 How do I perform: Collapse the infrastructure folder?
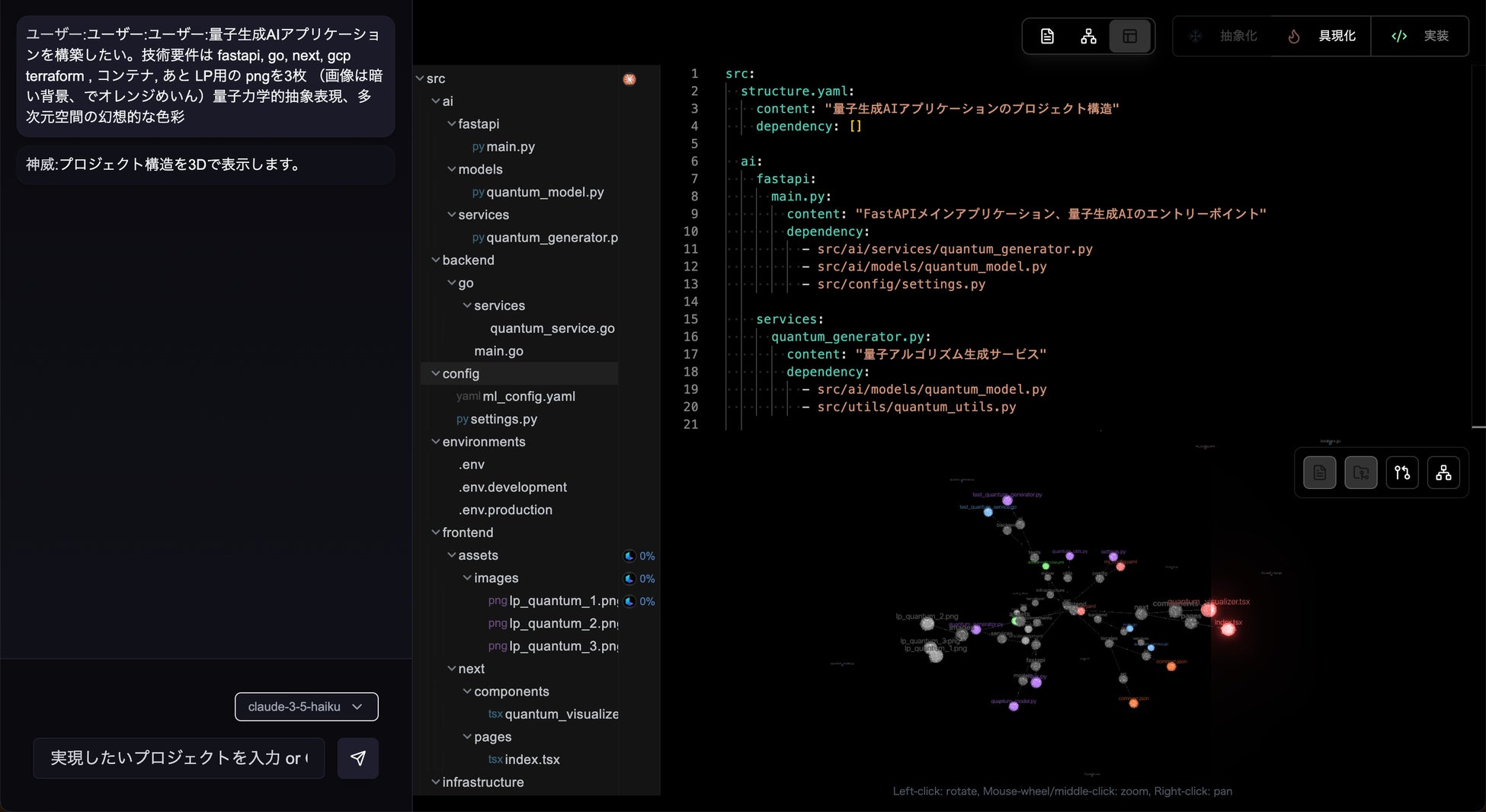pyautogui.click(x=436, y=782)
